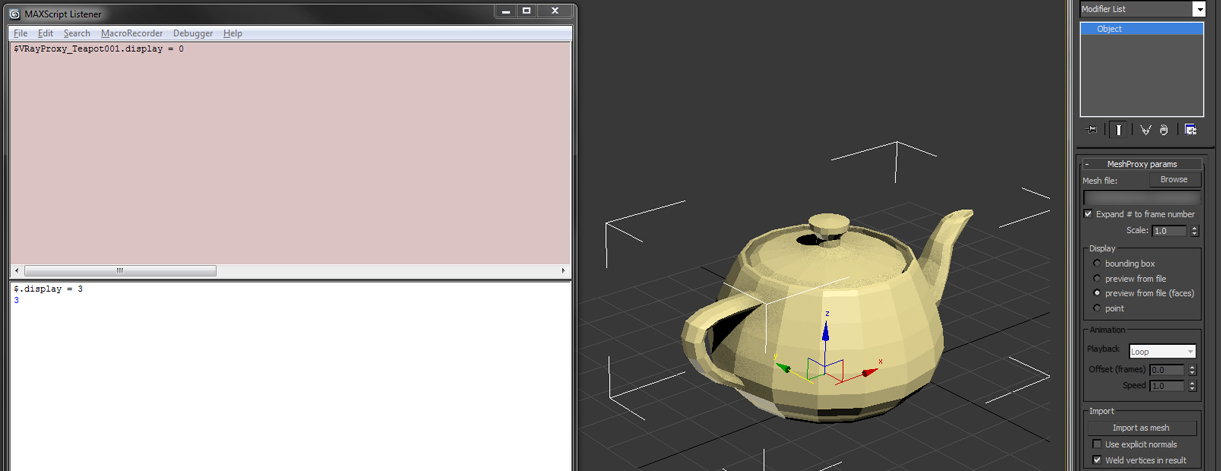Open configure modifier sets icon
The width and height of the screenshot is (1221, 471).
(x=1190, y=129)
